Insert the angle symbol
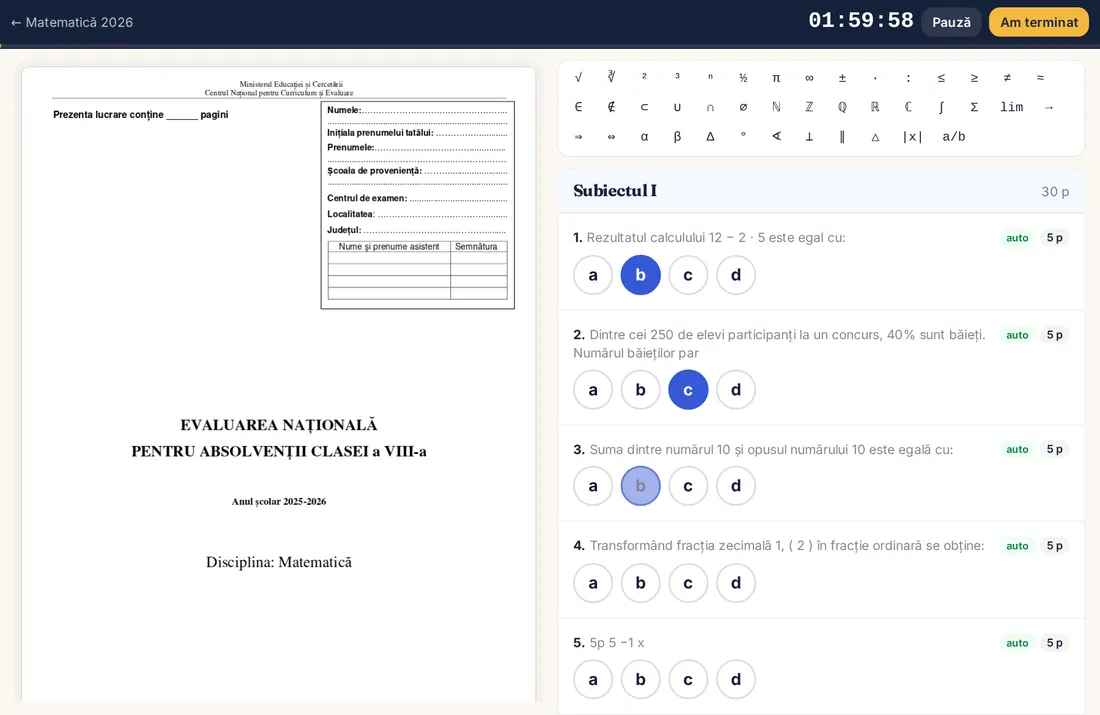This screenshot has height=715, width=1100. (x=776, y=136)
